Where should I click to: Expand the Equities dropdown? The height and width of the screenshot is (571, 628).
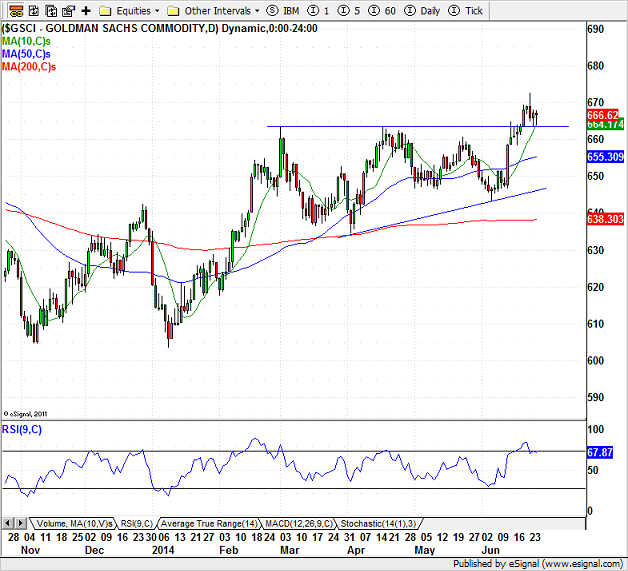coord(157,11)
